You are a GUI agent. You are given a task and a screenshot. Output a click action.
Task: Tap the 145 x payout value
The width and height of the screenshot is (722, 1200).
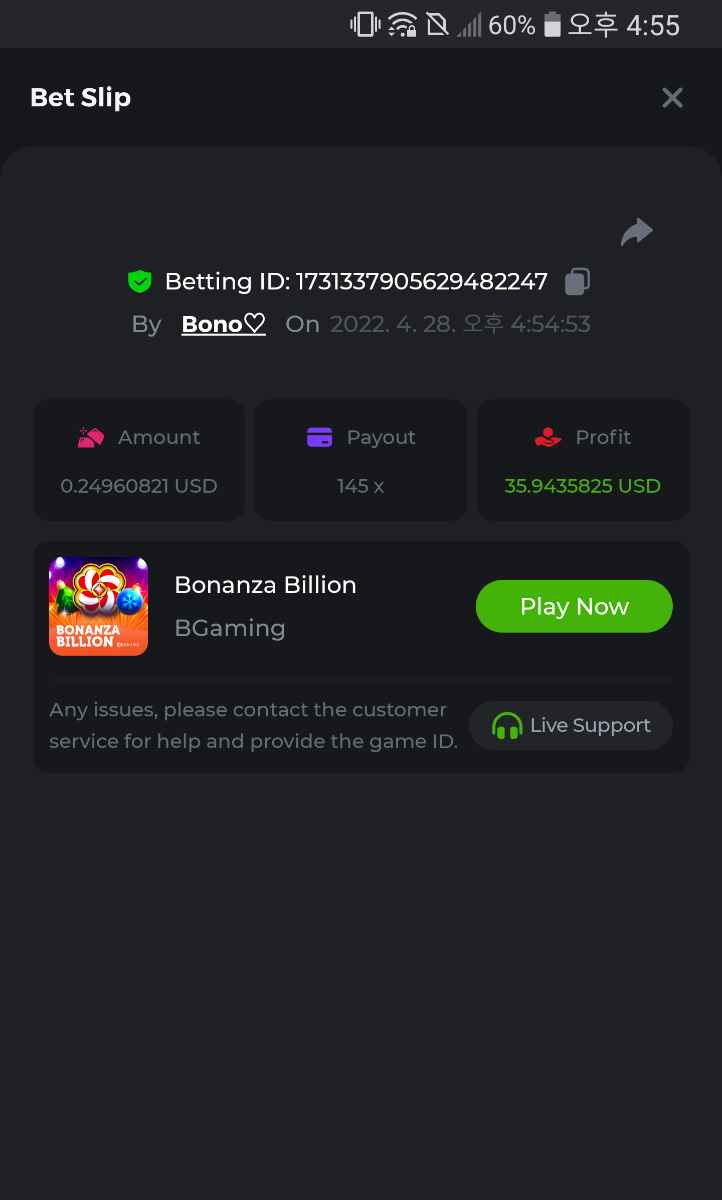click(x=360, y=486)
